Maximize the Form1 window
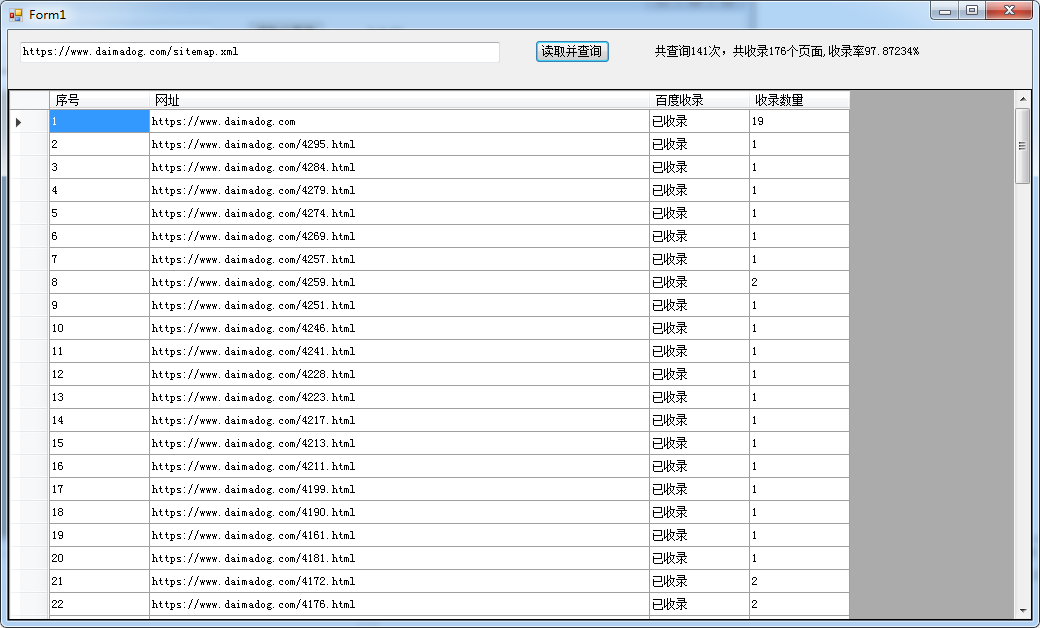This screenshot has height=628, width=1040. point(972,11)
